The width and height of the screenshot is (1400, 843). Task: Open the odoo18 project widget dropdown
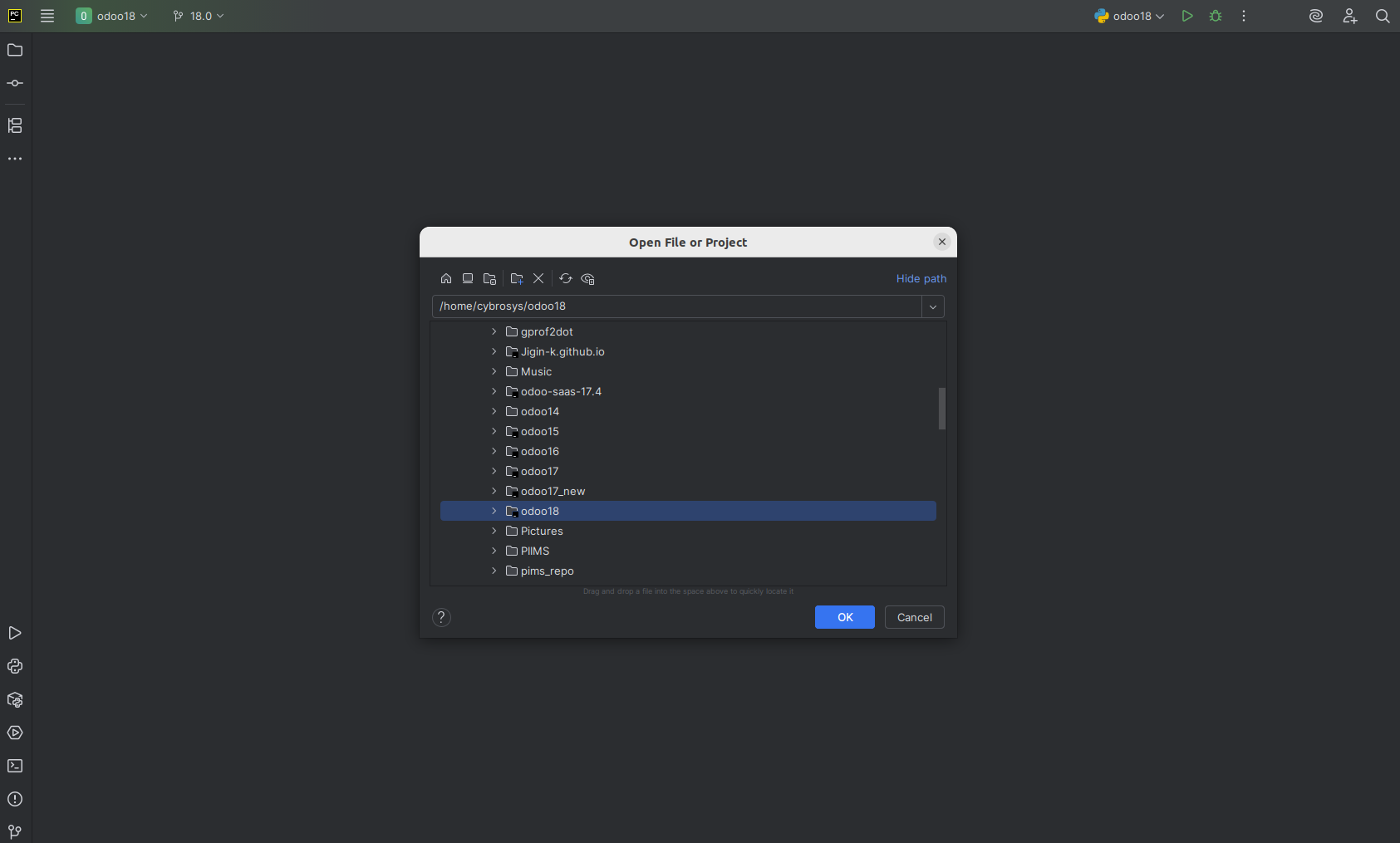coord(112,16)
